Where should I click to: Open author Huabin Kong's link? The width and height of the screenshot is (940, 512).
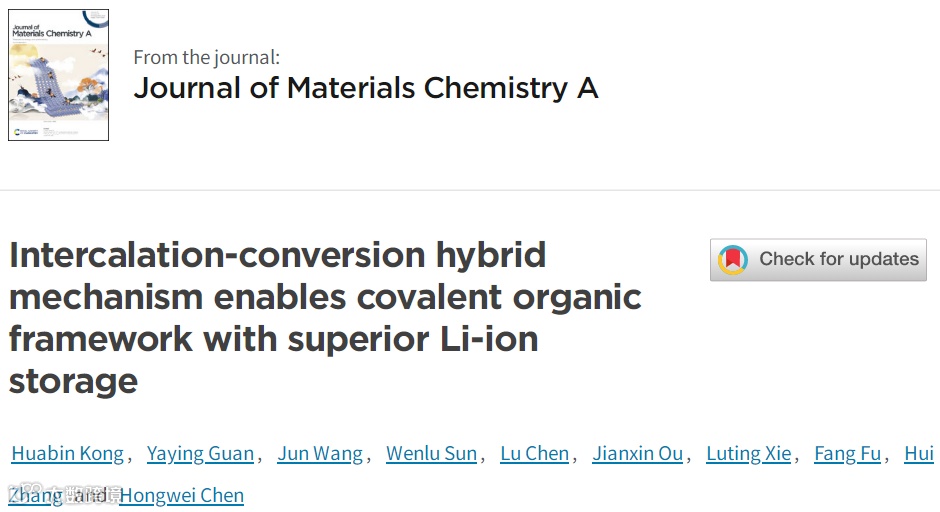pyautogui.click(x=67, y=454)
